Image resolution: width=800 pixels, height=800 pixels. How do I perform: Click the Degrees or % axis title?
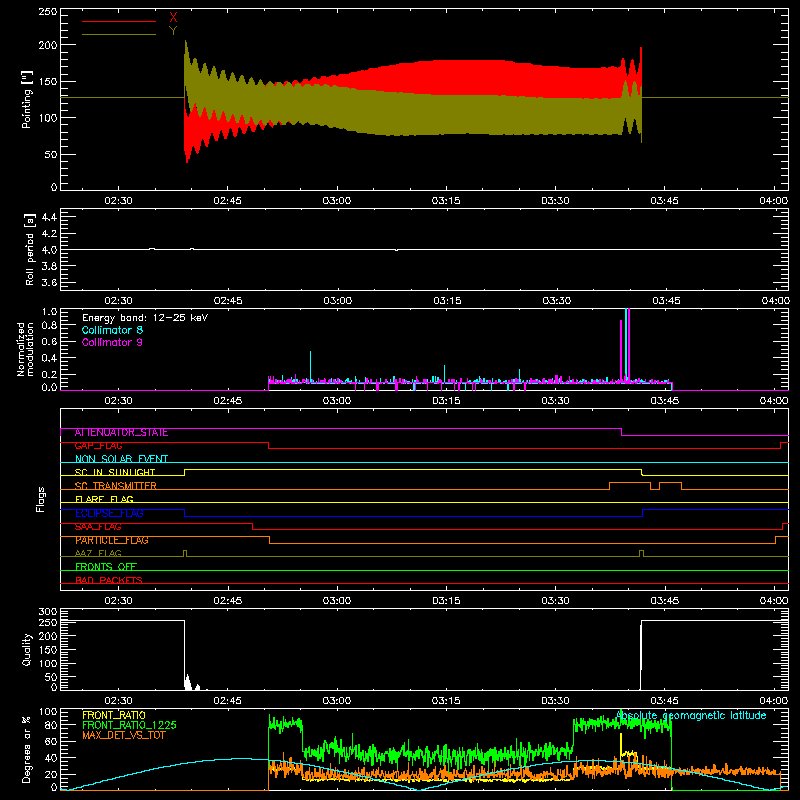tap(27, 749)
